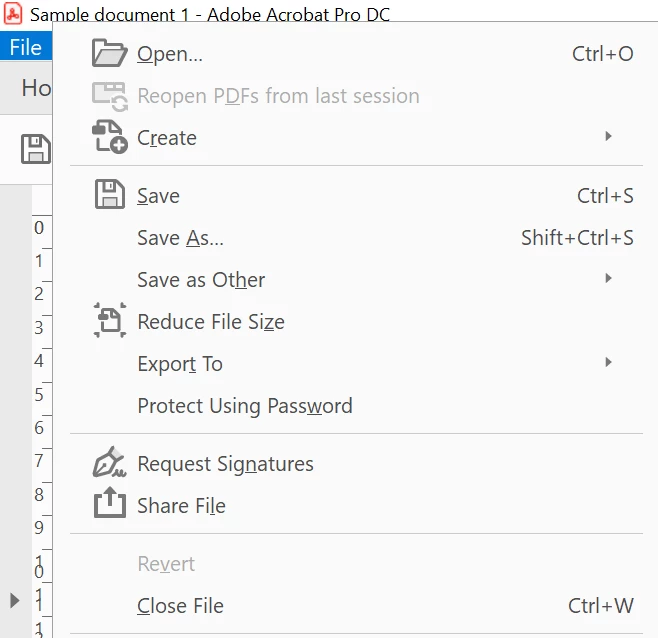The height and width of the screenshot is (638, 658).
Task: Choose Protect Using Password
Action: (244, 406)
